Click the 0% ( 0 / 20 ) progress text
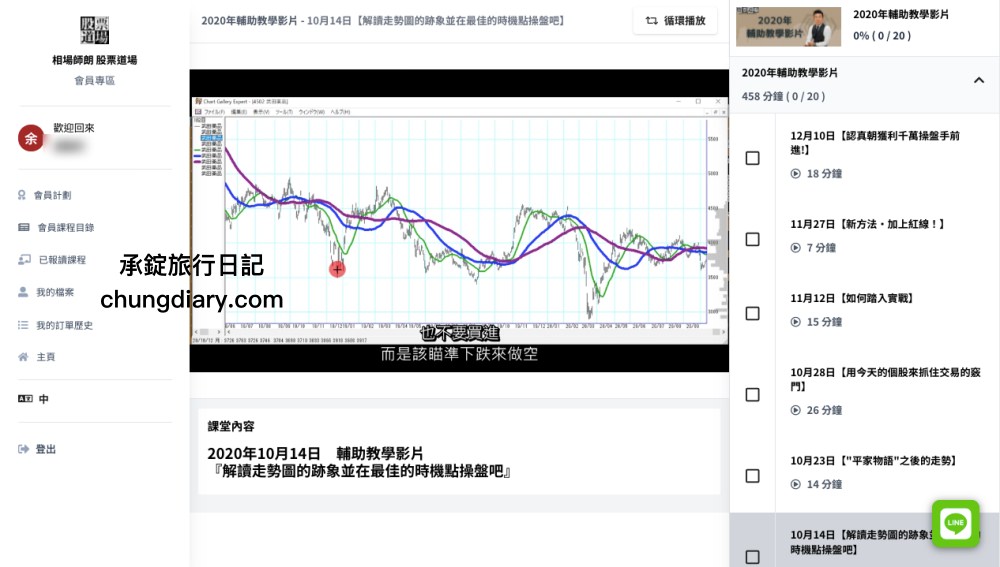This screenshot has width=1000, height=567. [882, 36]
